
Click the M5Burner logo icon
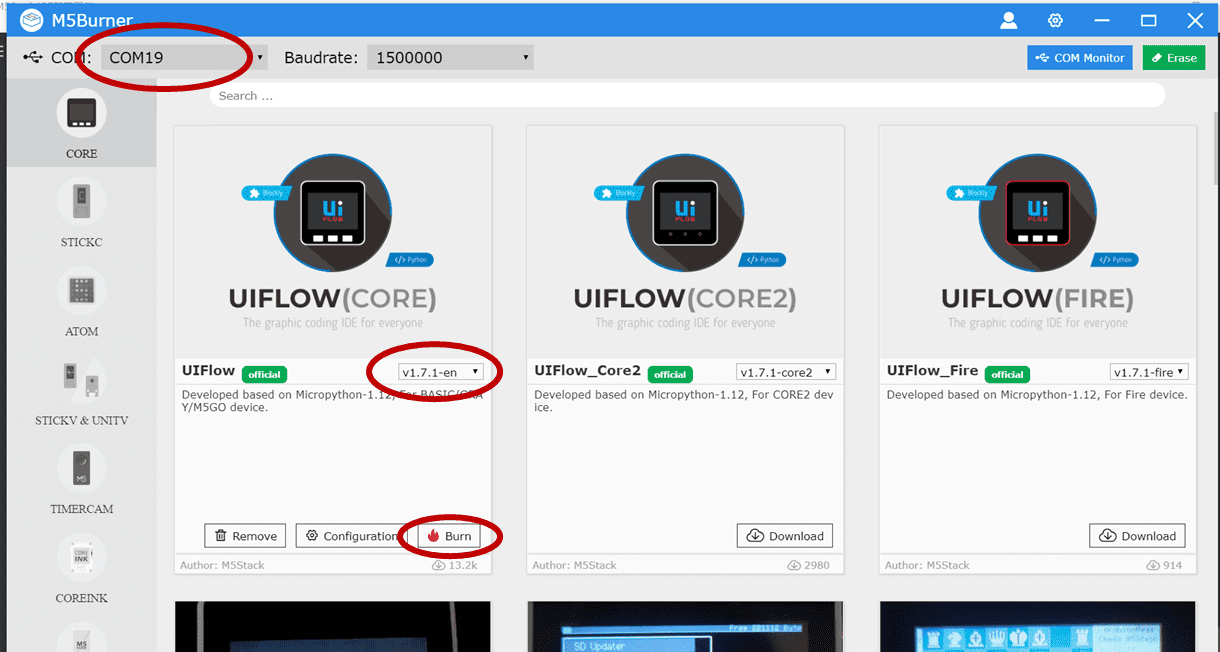(31, 20)
